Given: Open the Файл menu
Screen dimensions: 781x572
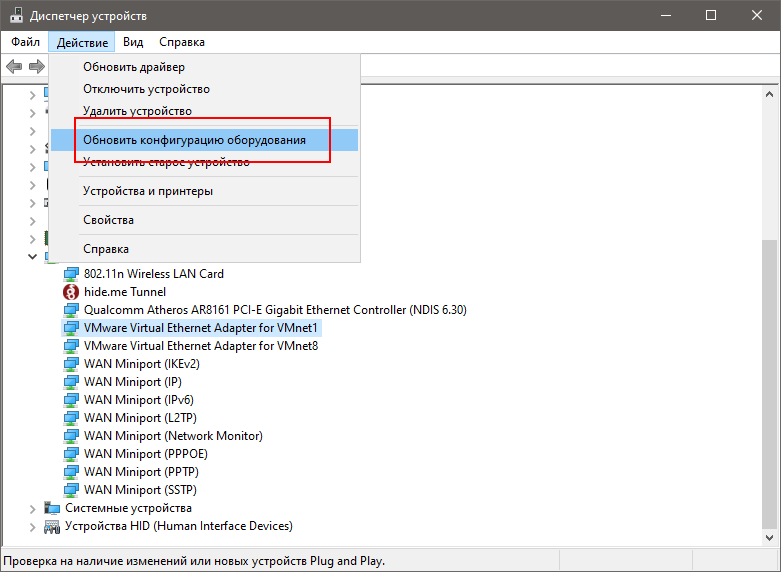Looking at the screenshot, I should pyautogui.click(x=25, y=42).
